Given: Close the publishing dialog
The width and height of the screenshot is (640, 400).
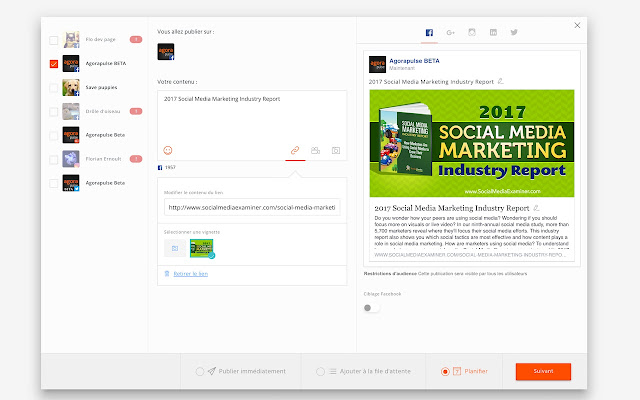Looking at the screenshot, I should click(577, 25).
